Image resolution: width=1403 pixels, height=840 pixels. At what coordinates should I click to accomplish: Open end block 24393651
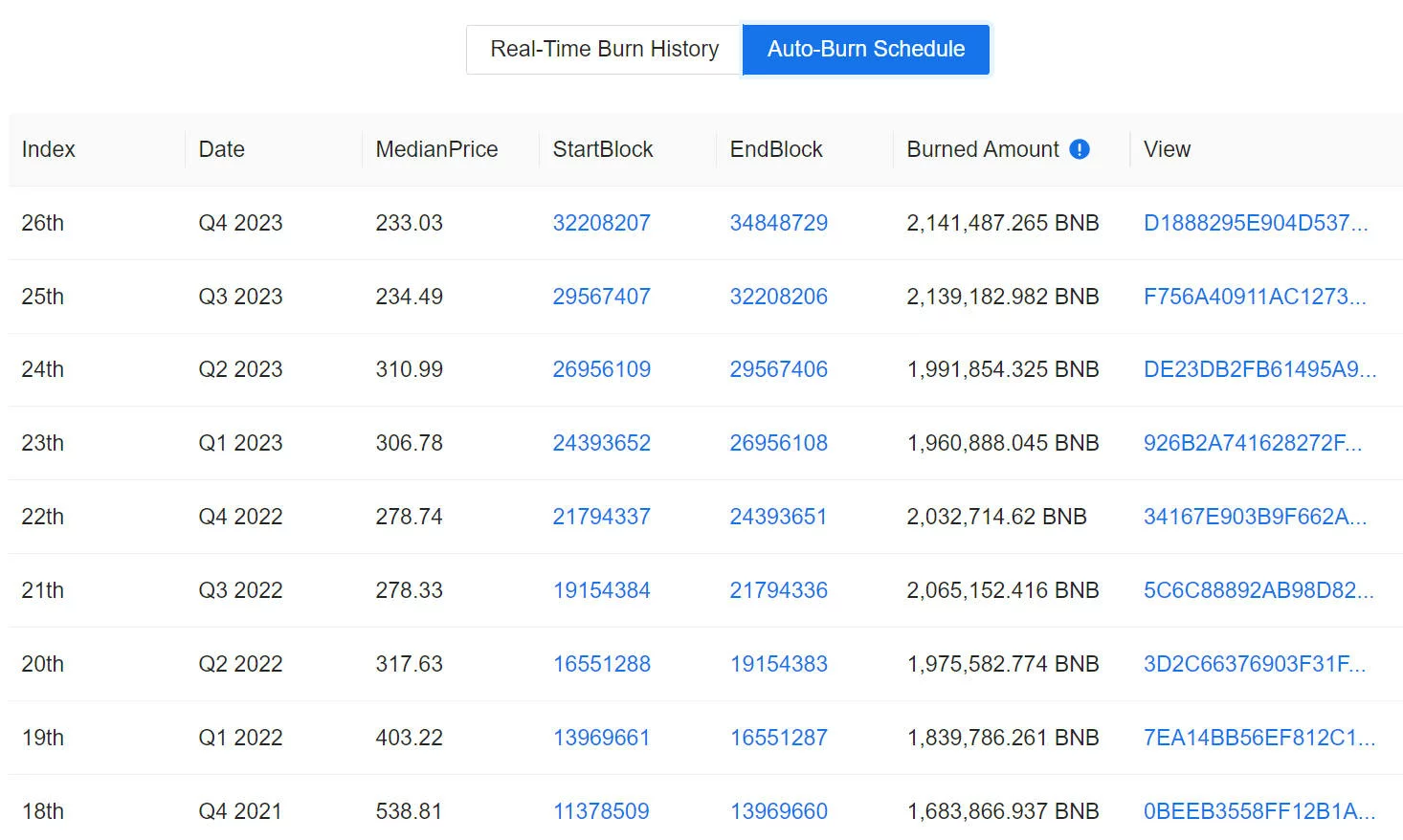tap(778, 517)
